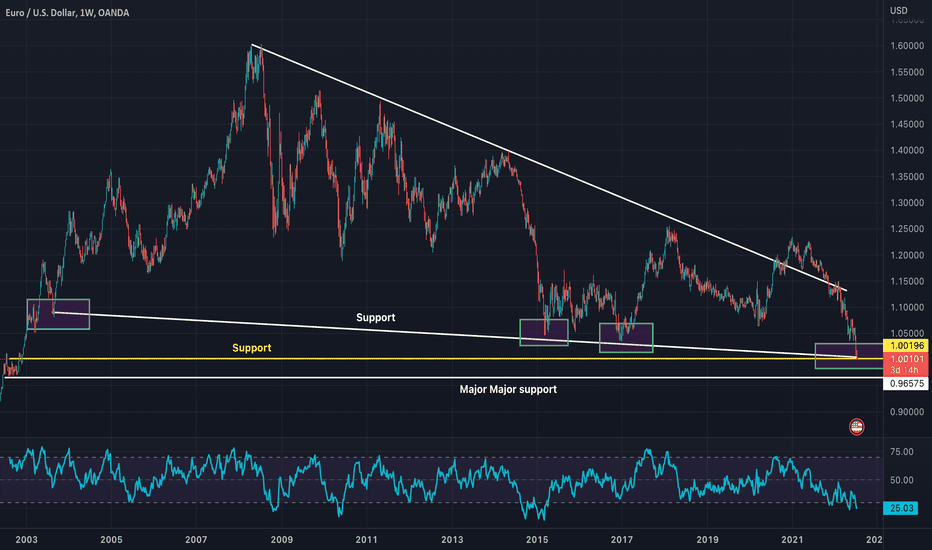Click the 2003 time axis label
This screenshot has height=550, width=932.
click(26, 540)
